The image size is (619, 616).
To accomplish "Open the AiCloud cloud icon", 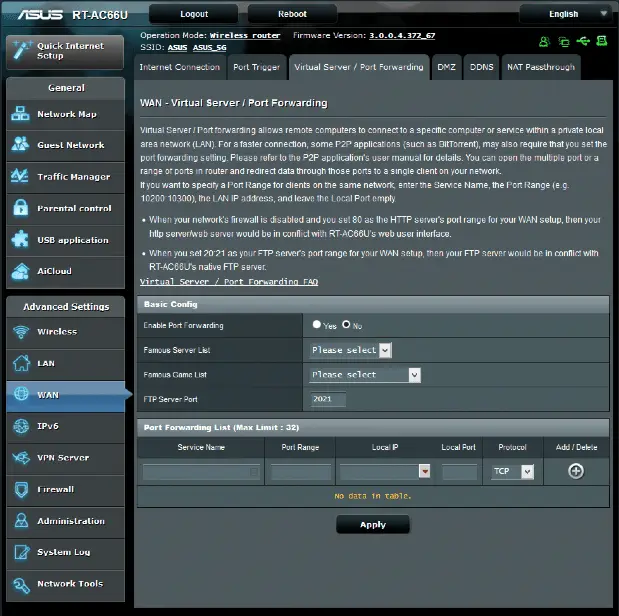I will [20, 271].
